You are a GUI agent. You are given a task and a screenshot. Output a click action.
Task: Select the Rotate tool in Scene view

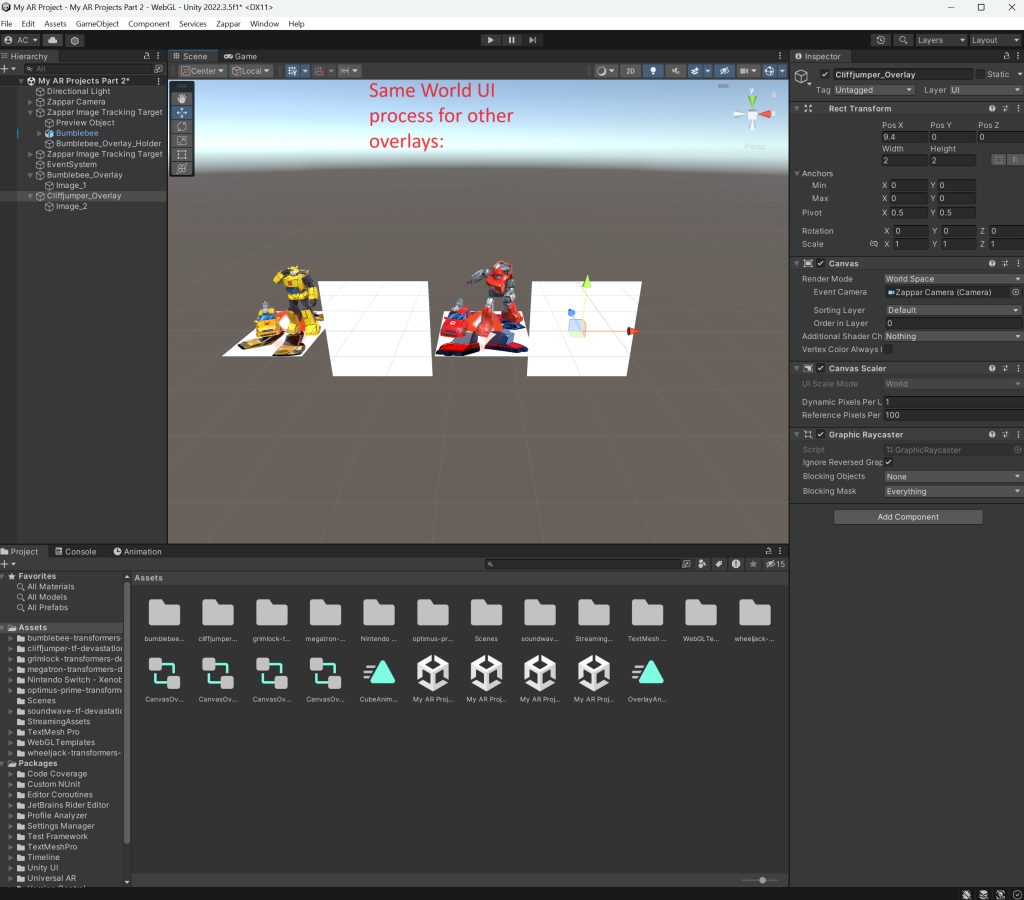click(x=182, y=127)
